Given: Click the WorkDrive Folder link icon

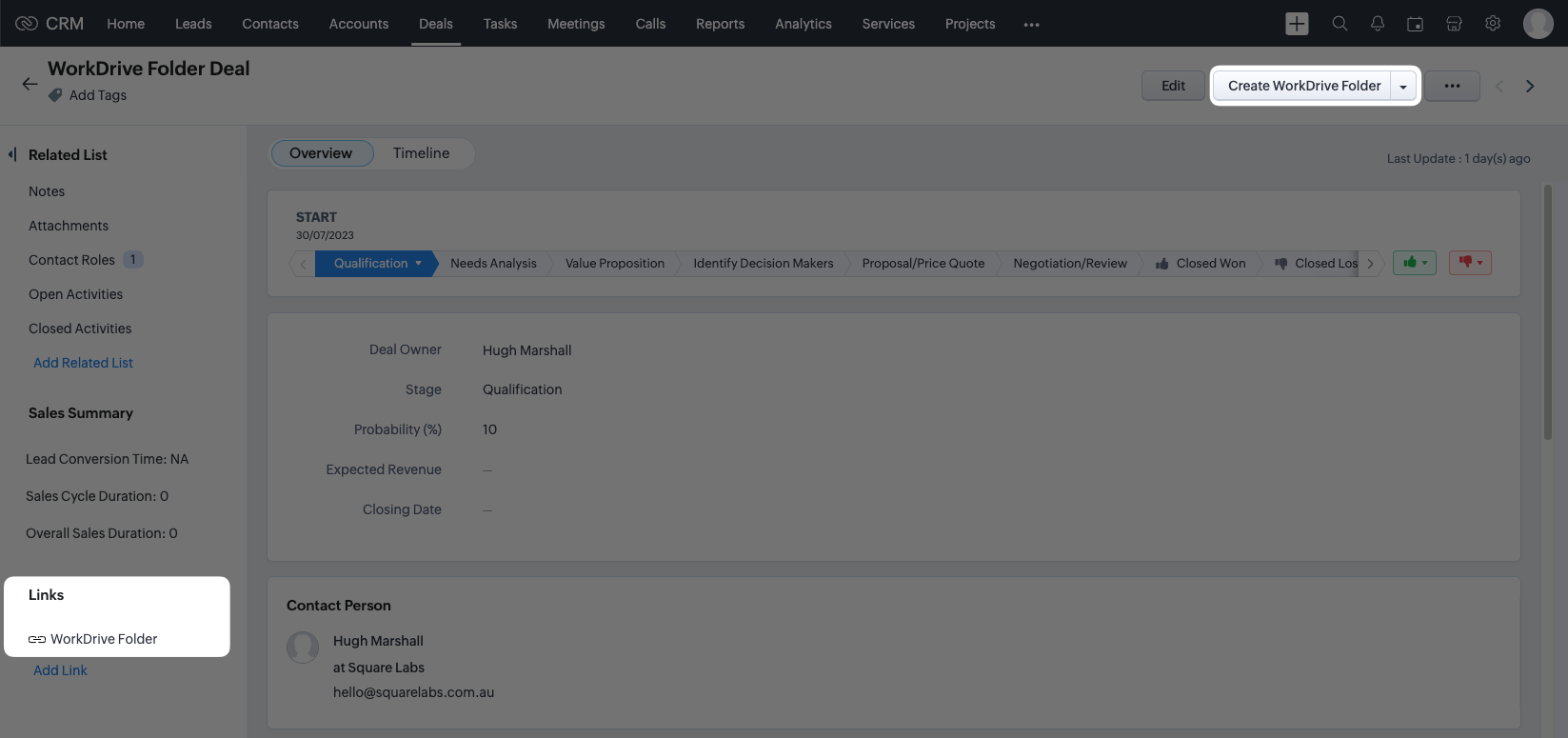Looking at the screenshot, I should coord(37,639).
